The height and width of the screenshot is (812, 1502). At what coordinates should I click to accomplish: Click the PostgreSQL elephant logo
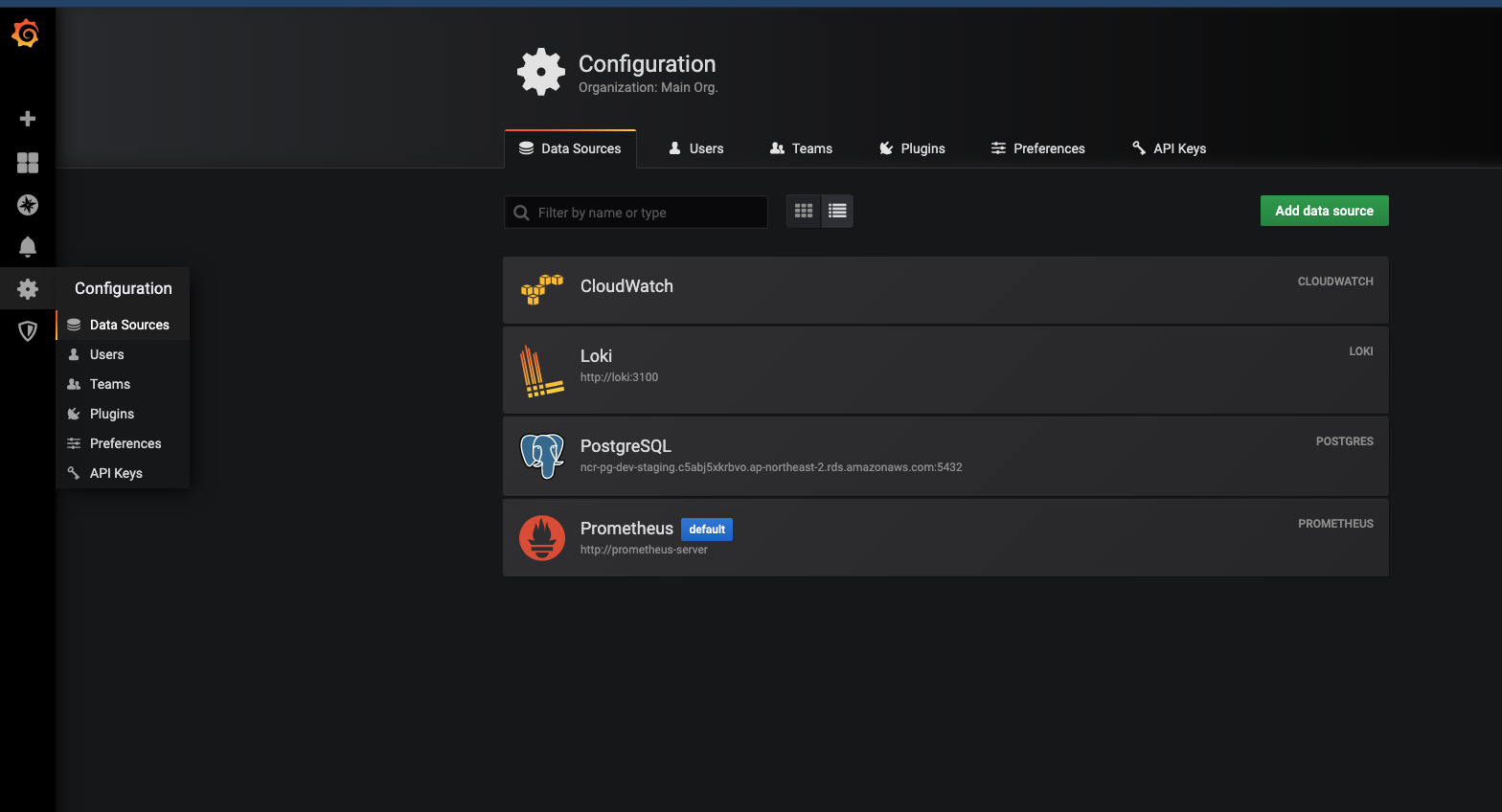[542, 456]
